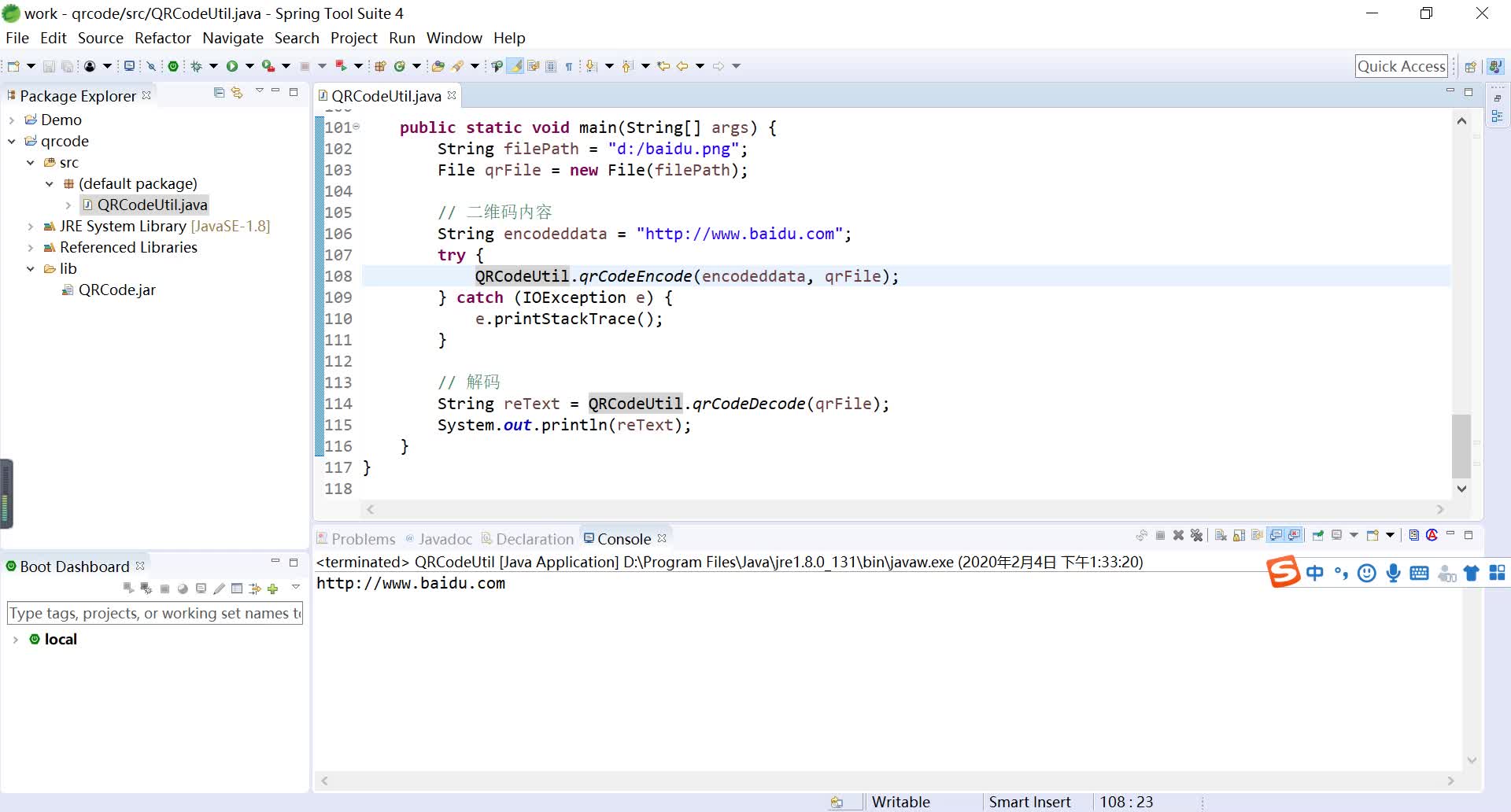This screenshot has width=1511, height=812.
Task: Click the Back navigation arrow
Action: [x=682, y=66]
